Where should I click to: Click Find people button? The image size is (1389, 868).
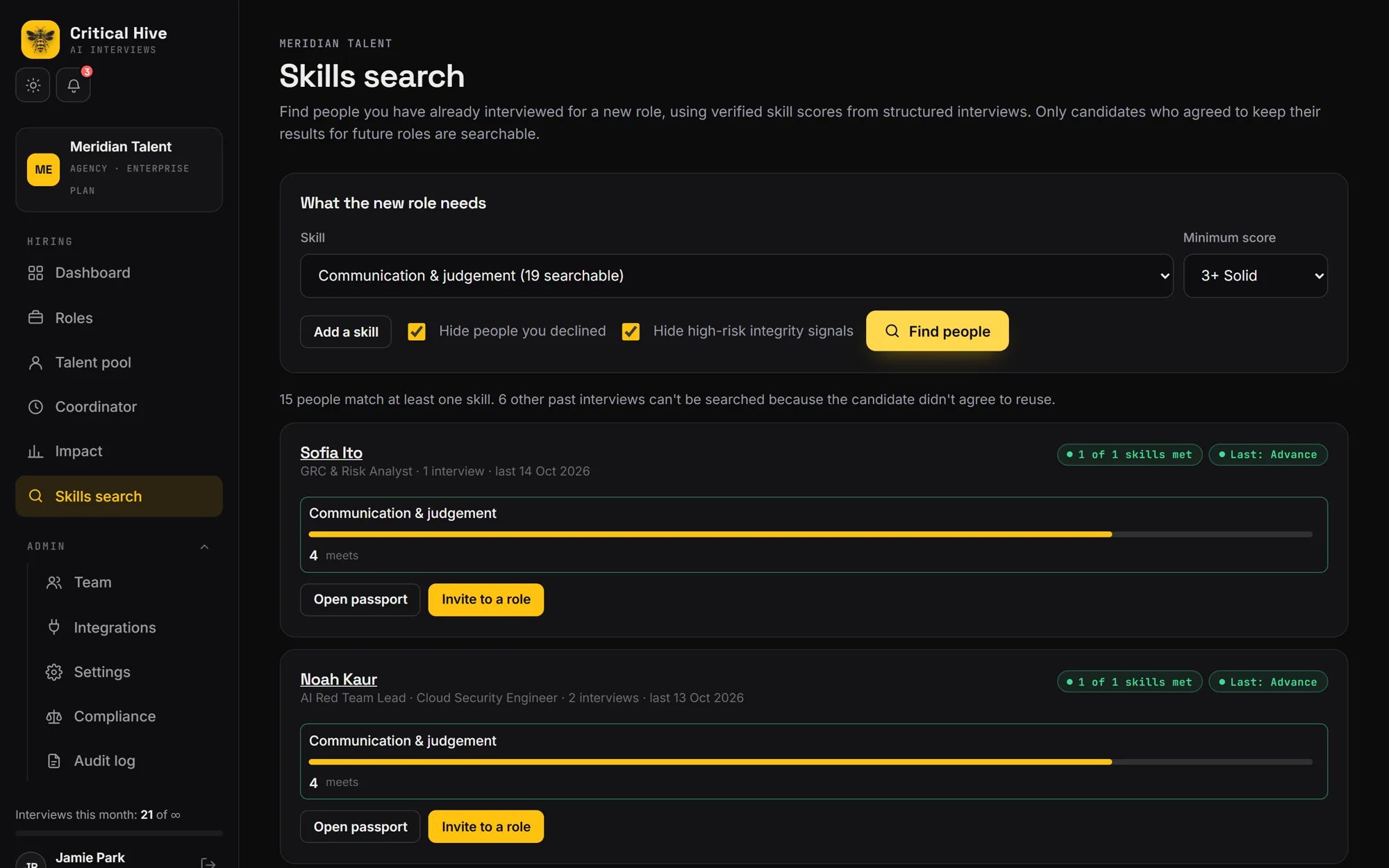coord(937,331)
